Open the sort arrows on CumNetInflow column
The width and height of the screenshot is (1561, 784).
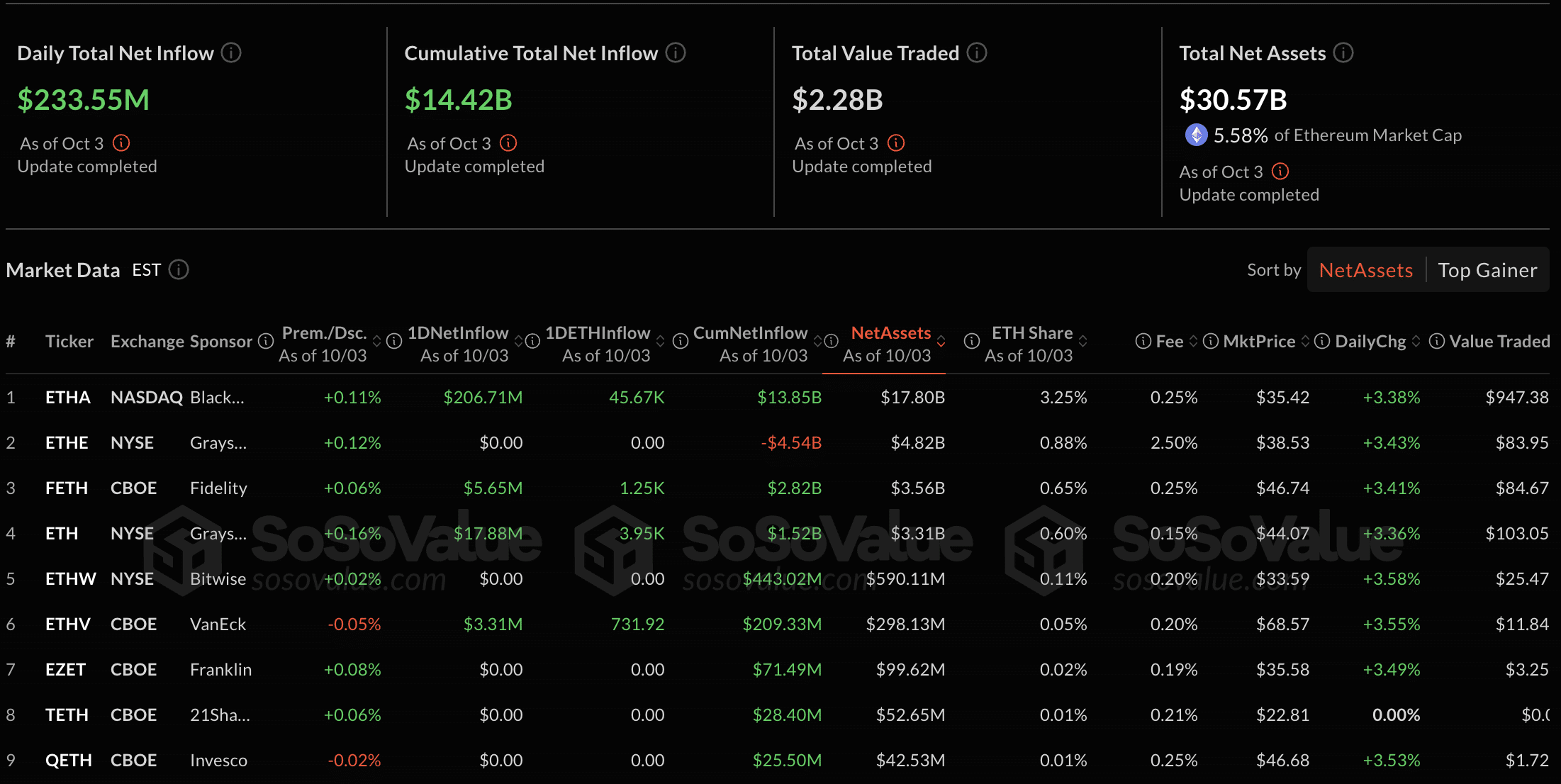817,341
